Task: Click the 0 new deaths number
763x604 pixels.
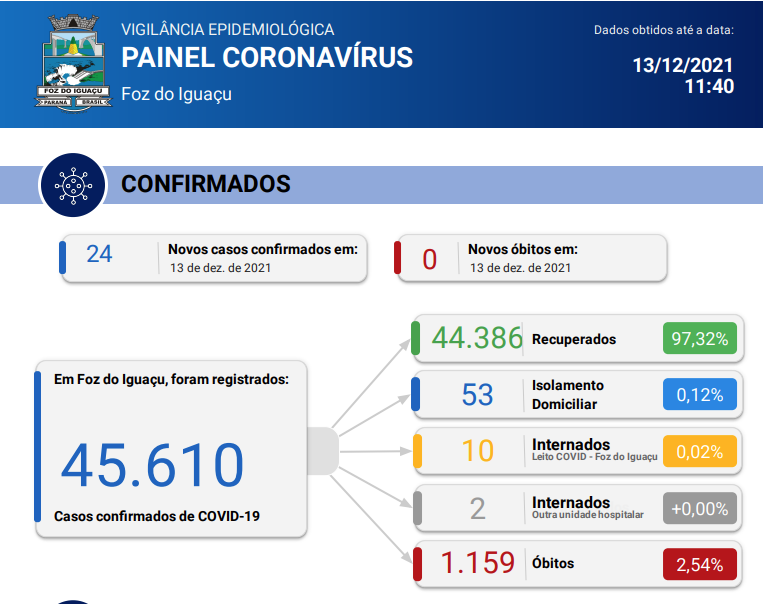Action: [x=429, y=259]
